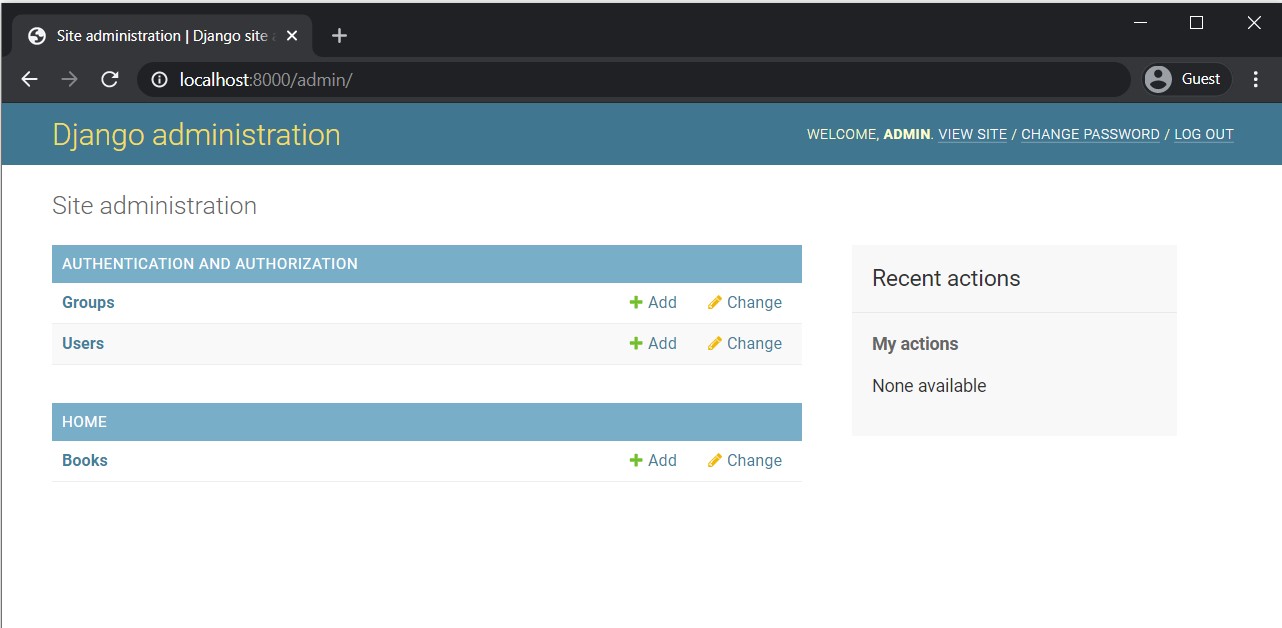Open the Books model list

85,461
